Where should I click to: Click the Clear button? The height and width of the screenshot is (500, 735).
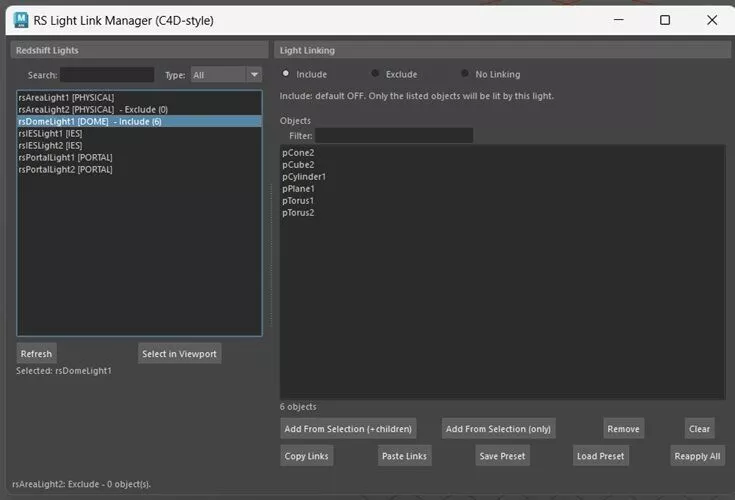click(699, 429)
